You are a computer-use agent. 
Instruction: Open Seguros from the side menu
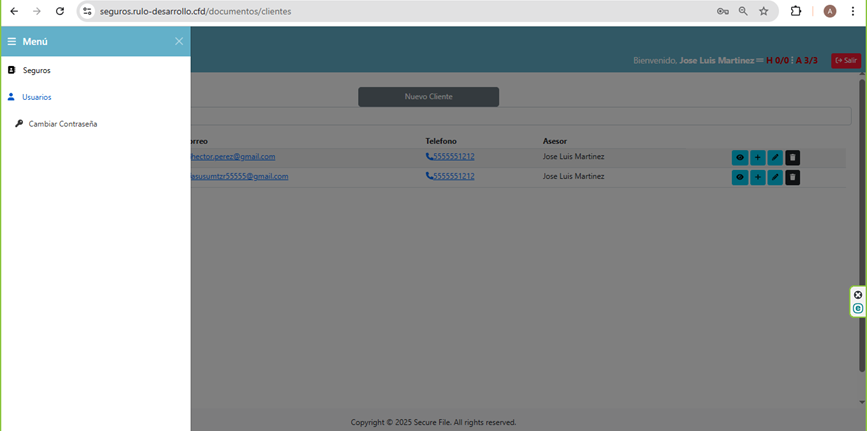[36, 70]
